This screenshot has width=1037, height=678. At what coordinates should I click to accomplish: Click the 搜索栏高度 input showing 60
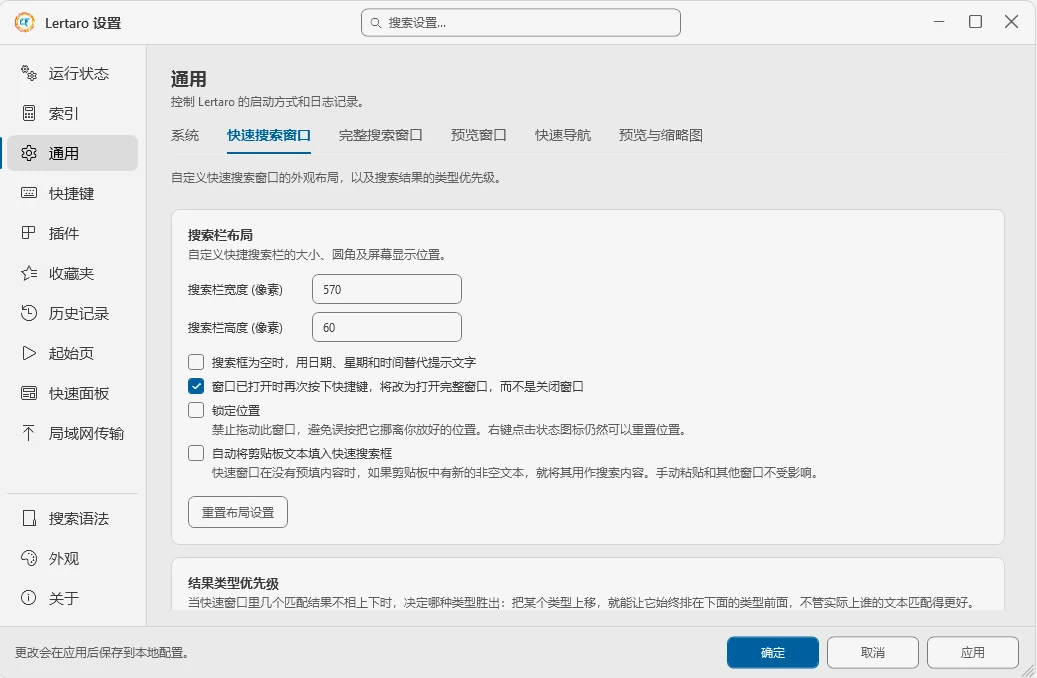pos(387,327)
